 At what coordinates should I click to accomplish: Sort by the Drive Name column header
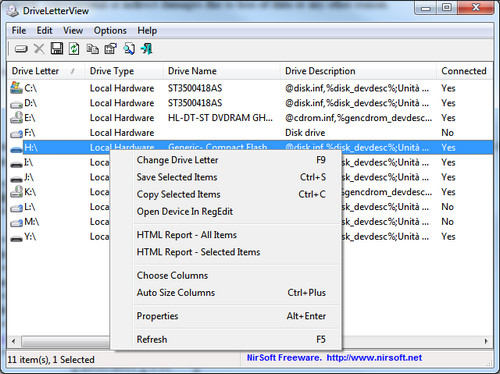point(221,71)
